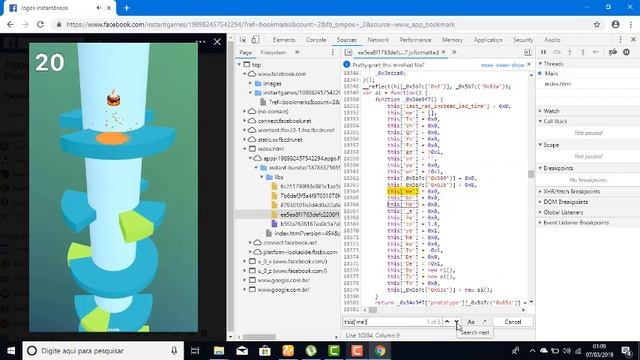Dismiss the pretty-print info bar
Screen dimensions: 640x360
[529, 64]
